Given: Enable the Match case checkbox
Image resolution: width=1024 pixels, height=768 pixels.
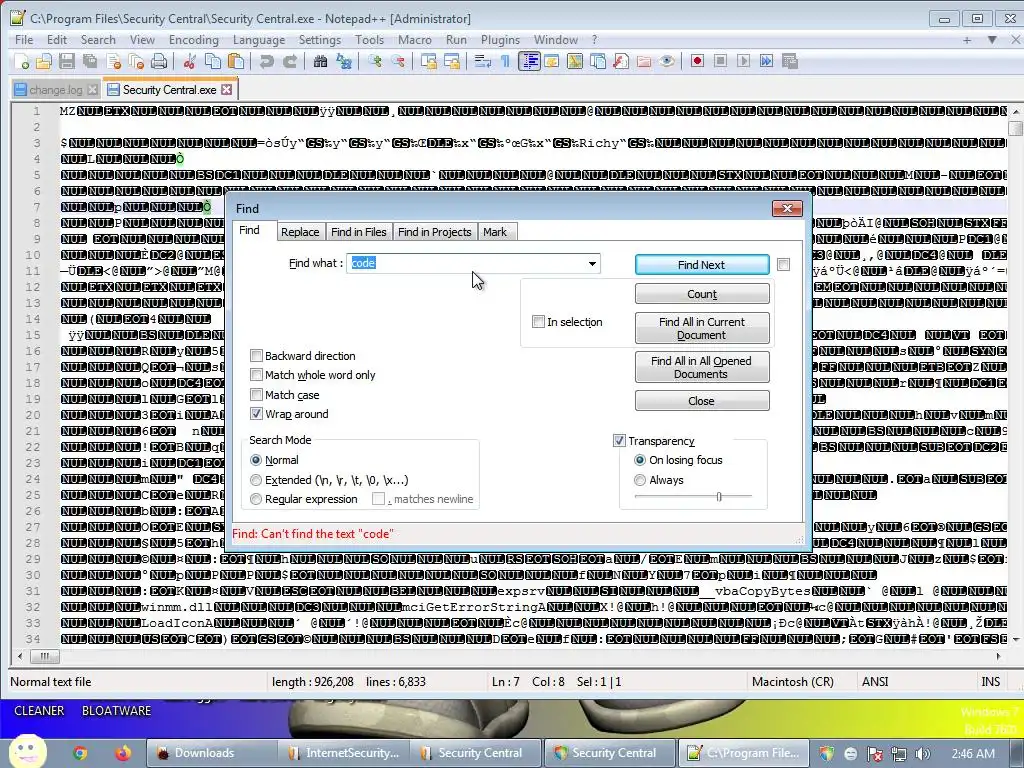Looking at the screenshot, I should click(x=256, y=395).
